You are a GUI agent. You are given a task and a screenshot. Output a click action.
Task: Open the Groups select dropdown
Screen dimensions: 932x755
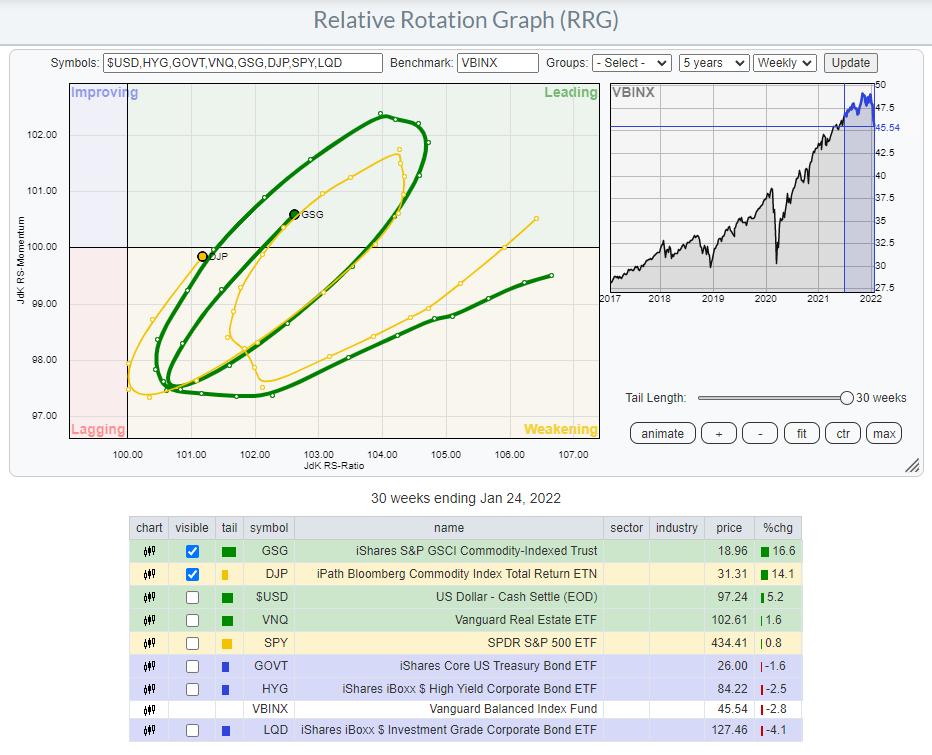coord(631,63)
